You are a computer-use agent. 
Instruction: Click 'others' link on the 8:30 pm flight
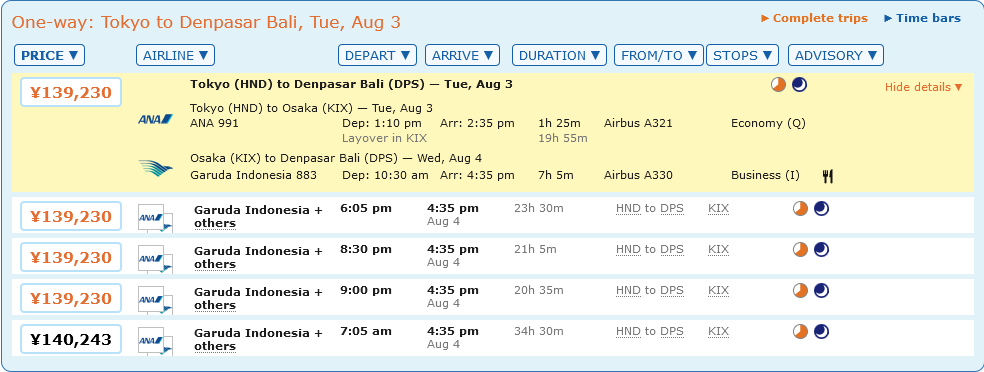[215, 264]
